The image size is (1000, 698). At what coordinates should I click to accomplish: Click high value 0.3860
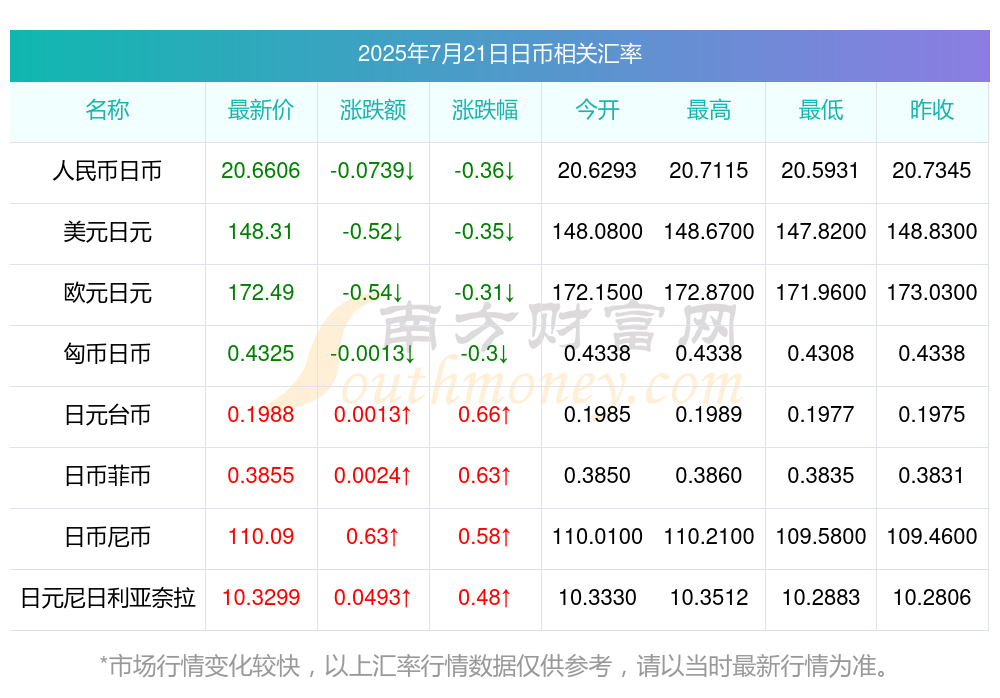click(x=709, y=476)
